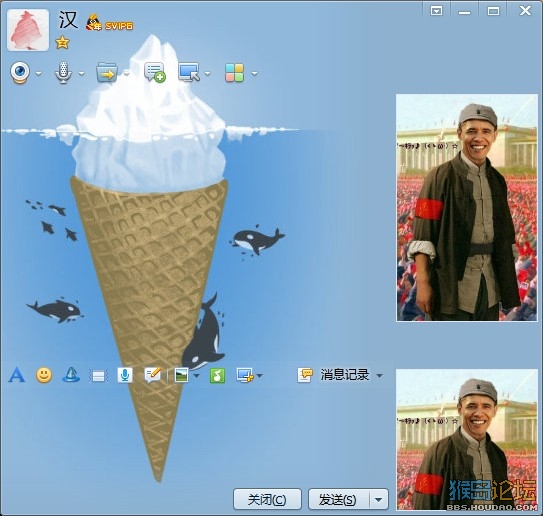Open the send file folder icon
This screenshot has width=543, height=516.
point(107,72)
